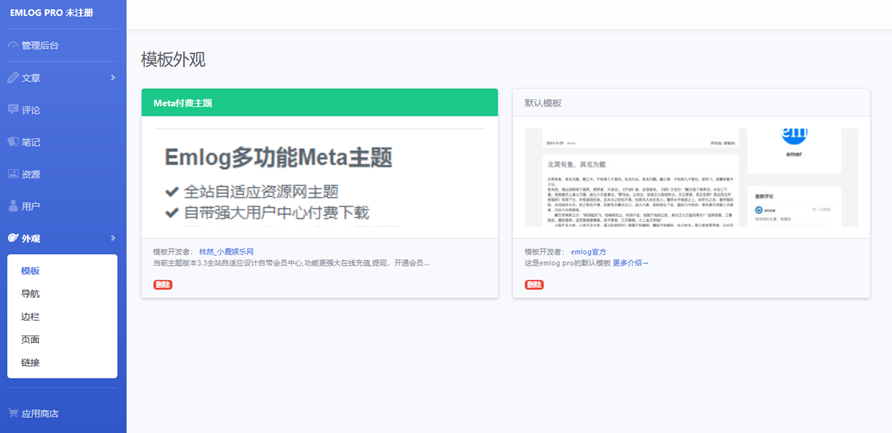This screenshot has height=433, width=892.
Task: Click the image icon beside 资源
Action: 13,174
